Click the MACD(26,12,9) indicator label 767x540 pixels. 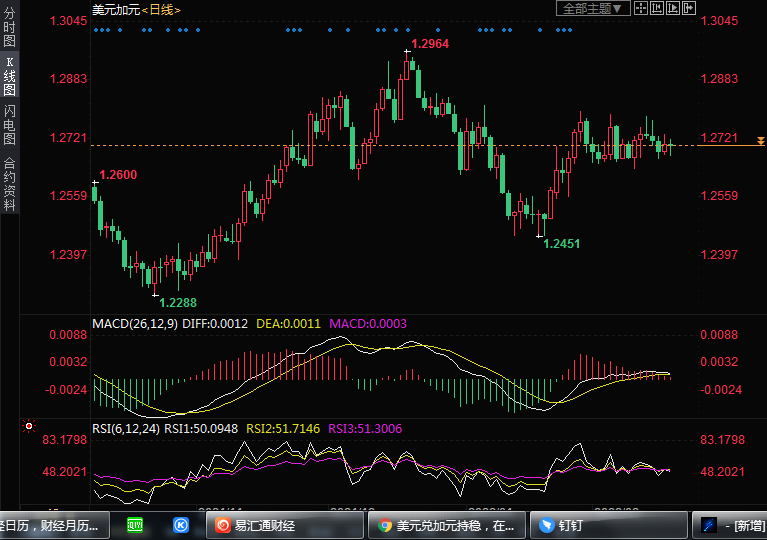pyautogui.click(x=135, y=324)
